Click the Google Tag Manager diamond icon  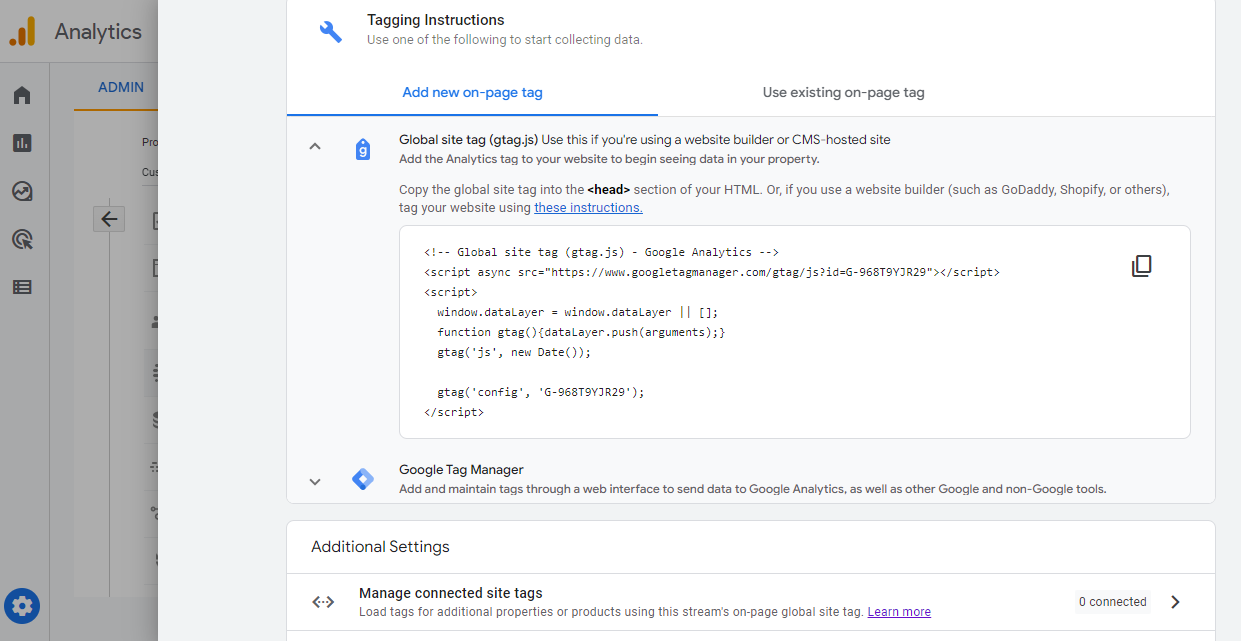[x=362, y=479]
